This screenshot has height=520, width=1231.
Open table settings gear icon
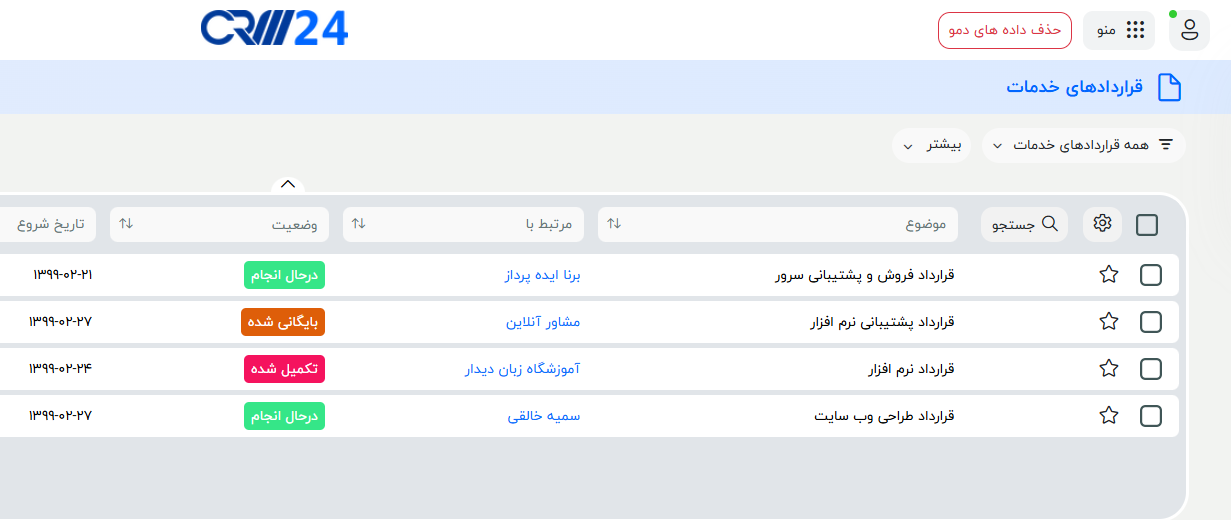[1102, 224]
